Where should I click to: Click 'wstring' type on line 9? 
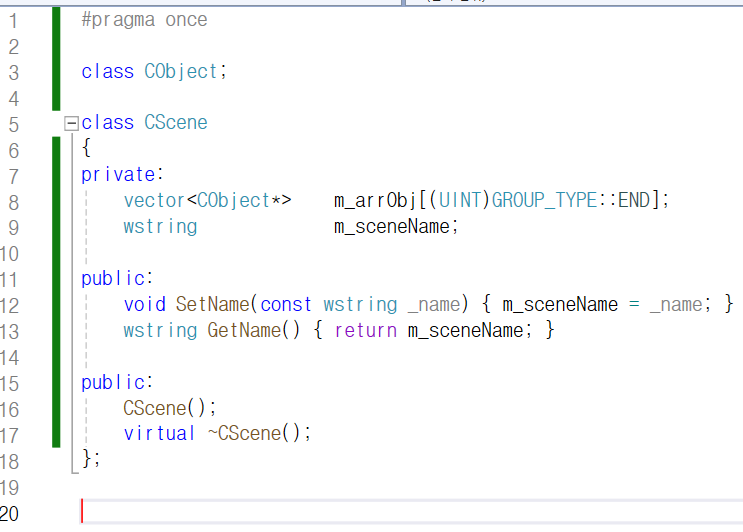(160, 227)
